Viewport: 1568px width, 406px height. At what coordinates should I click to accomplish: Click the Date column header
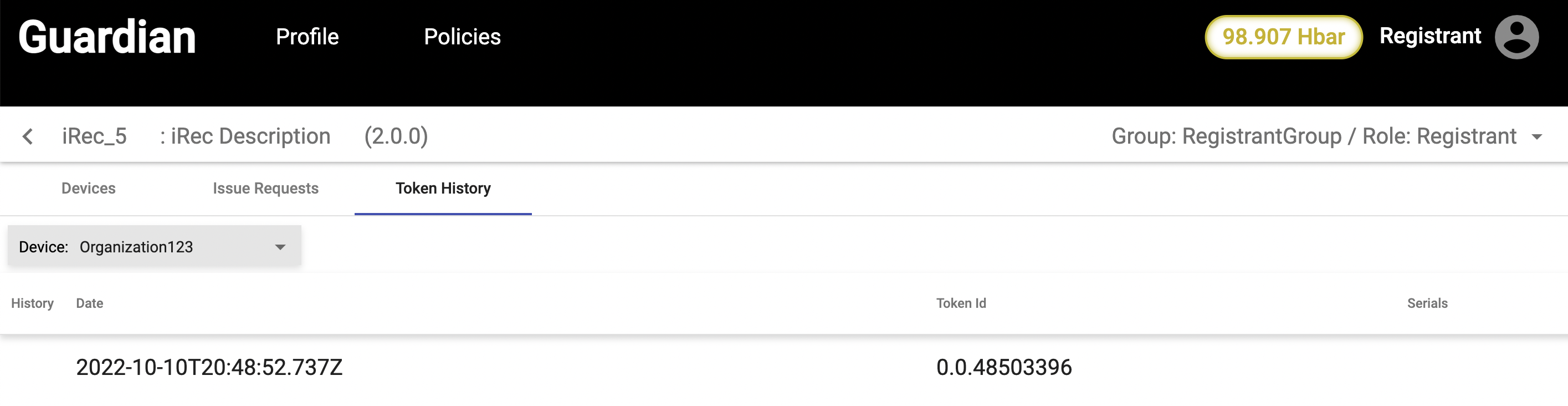tap(89, 303)
